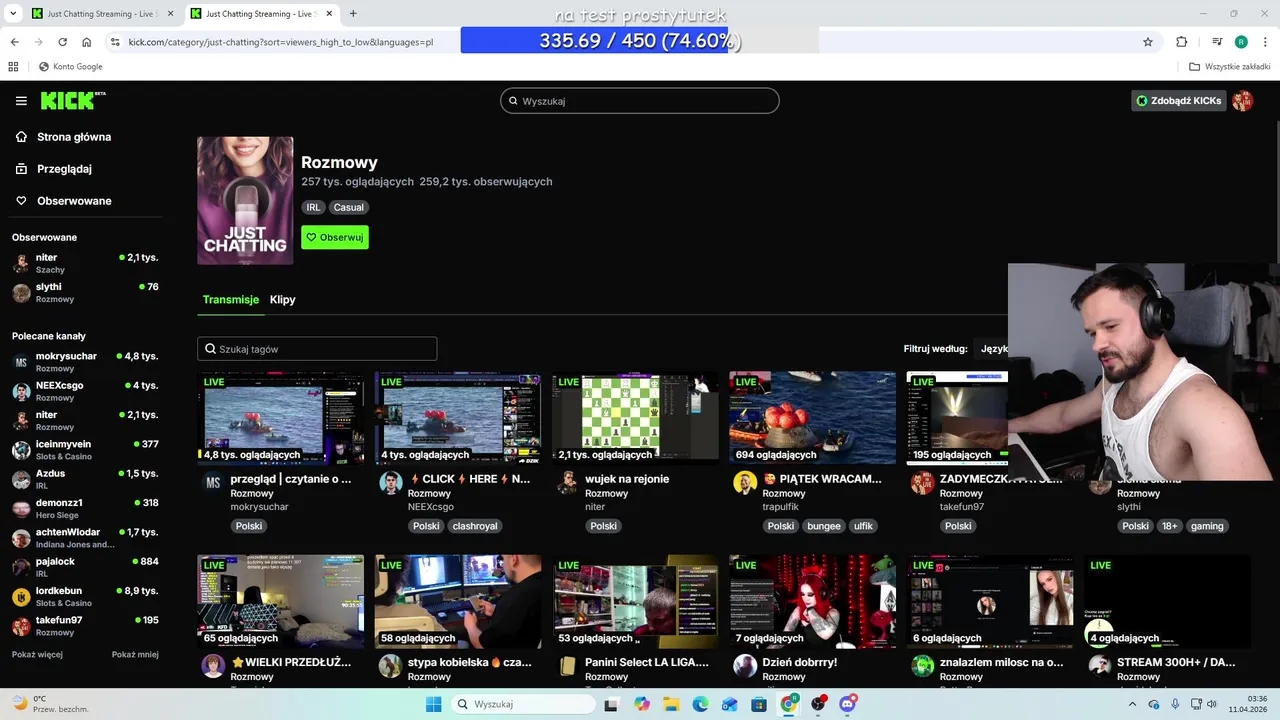
Task: Collapse list with Pokaż mniej
Action: tap(135, 654)
